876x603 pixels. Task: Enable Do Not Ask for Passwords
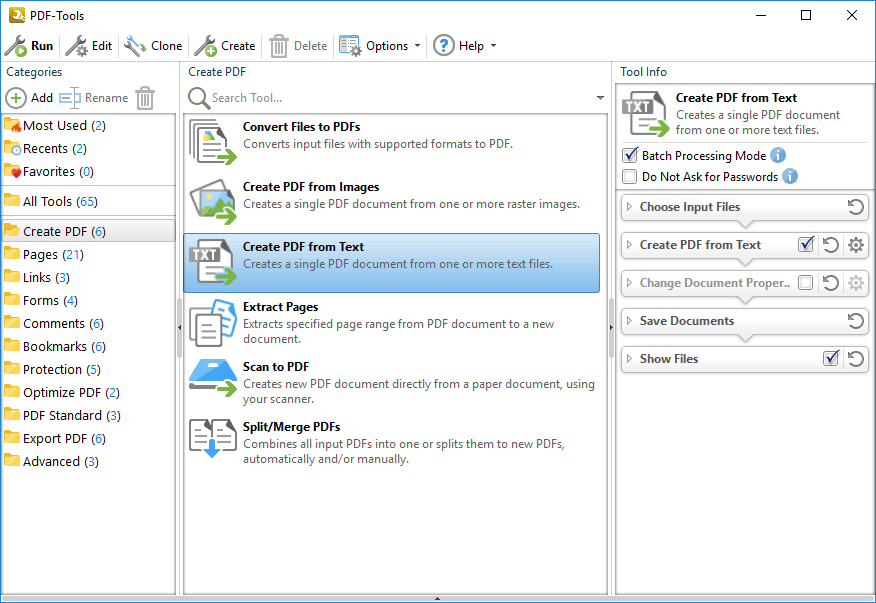630,177
